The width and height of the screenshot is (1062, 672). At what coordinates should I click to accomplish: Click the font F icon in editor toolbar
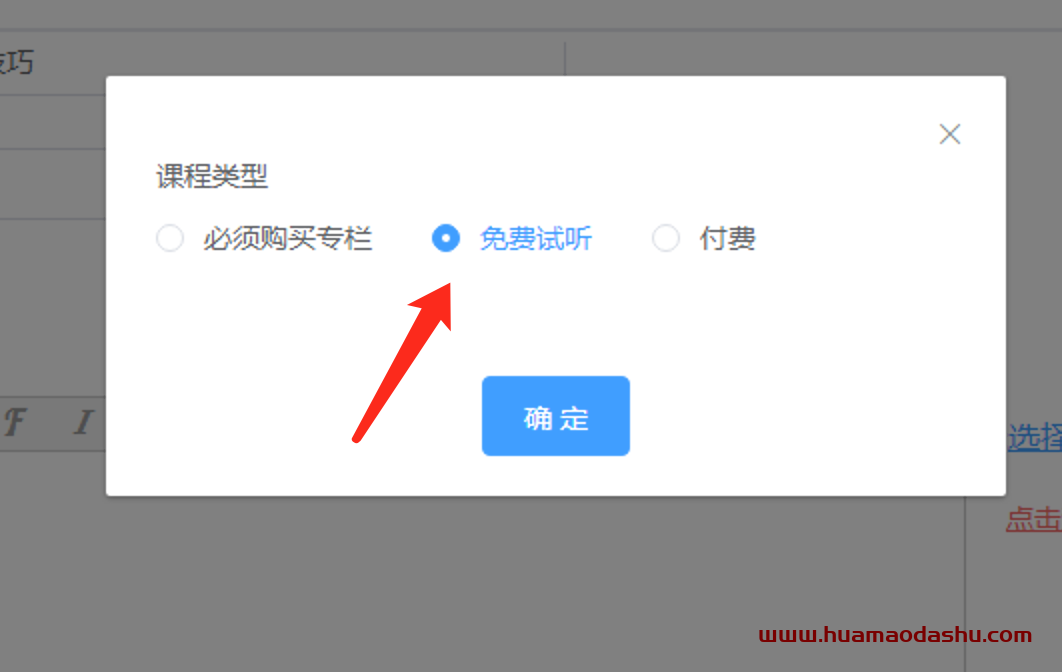pyautogui.click(x=15, y=422)
